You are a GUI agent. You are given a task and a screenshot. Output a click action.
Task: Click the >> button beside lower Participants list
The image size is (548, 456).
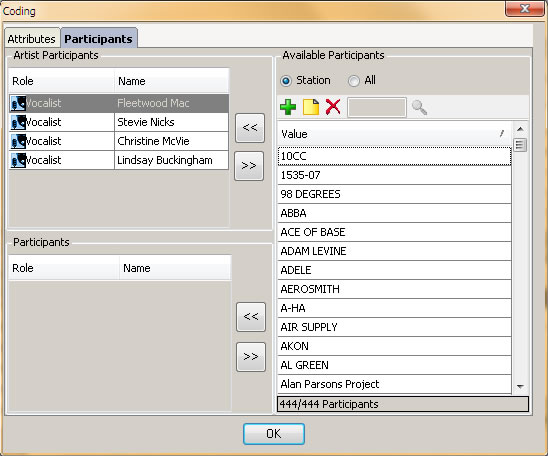pyautogui.click(x=251, y=357)
